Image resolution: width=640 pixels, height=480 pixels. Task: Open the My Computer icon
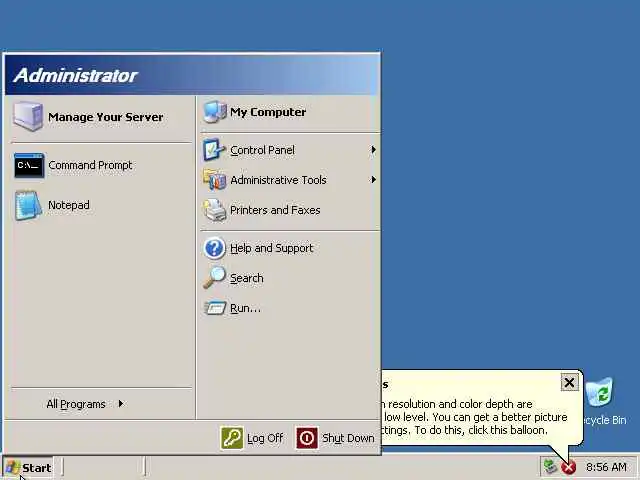point(214,111)
